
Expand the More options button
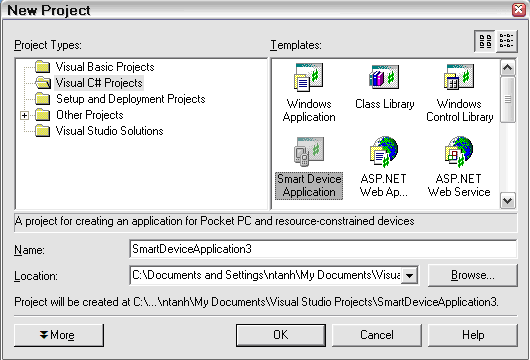[x=59, y=335]
